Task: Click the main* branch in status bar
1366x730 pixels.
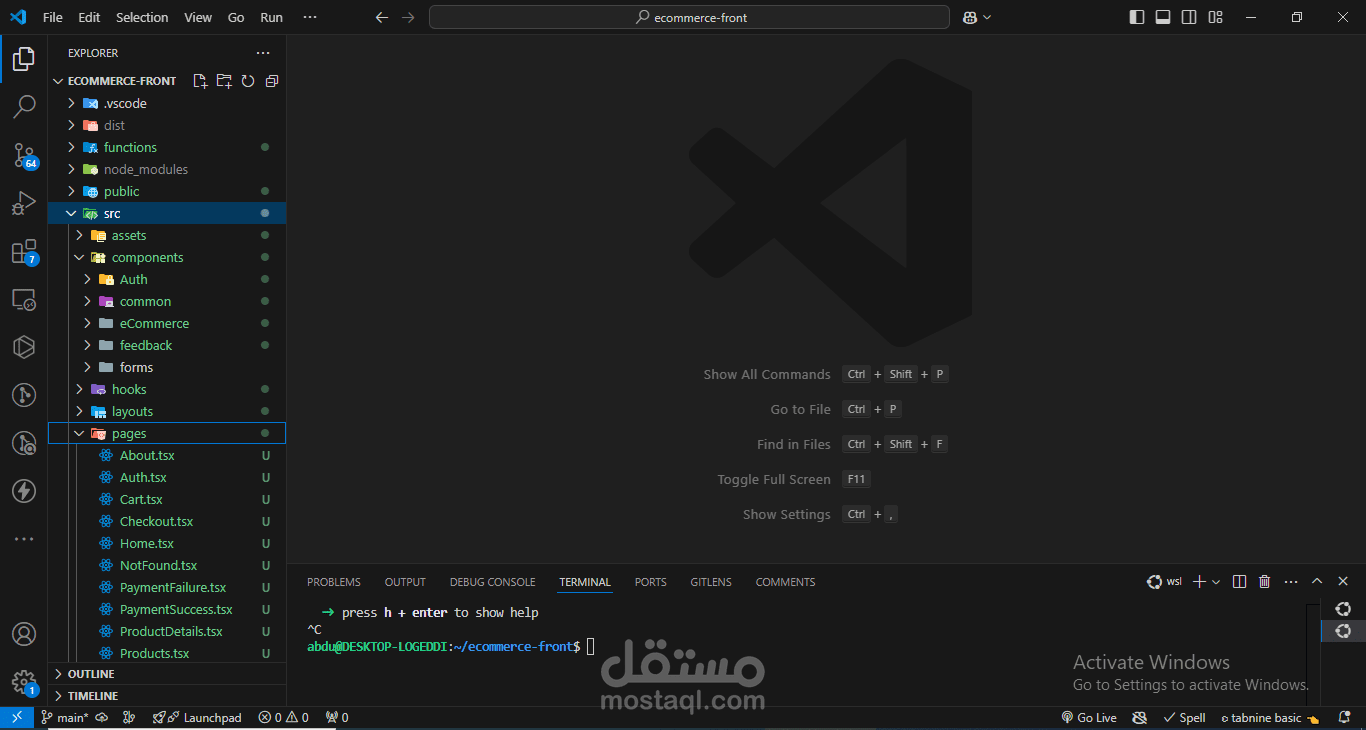Action: click(65, 717)
